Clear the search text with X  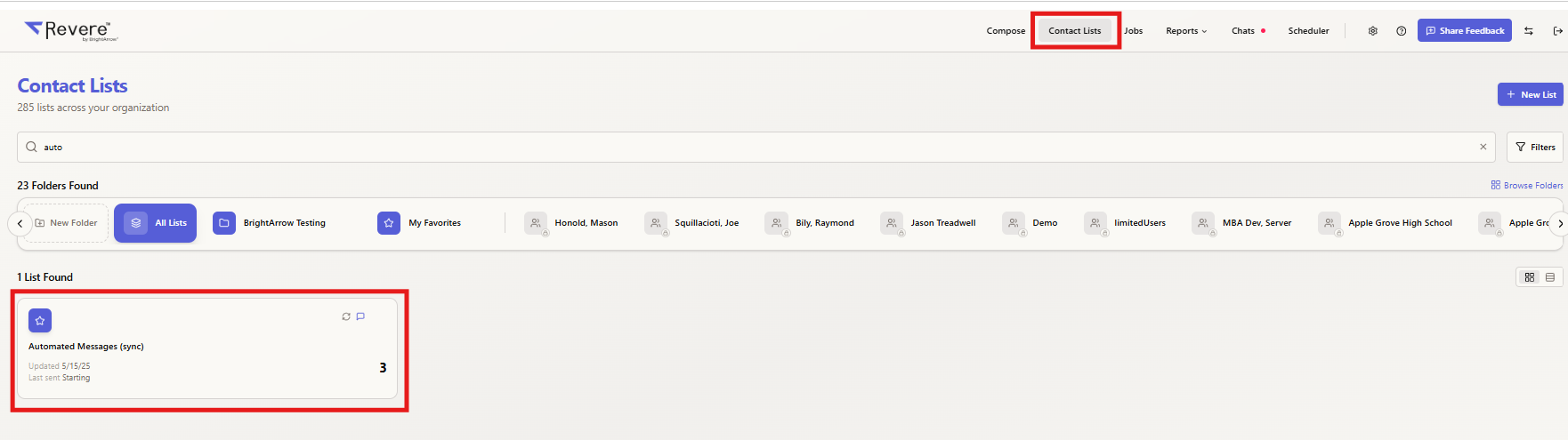1483,148
